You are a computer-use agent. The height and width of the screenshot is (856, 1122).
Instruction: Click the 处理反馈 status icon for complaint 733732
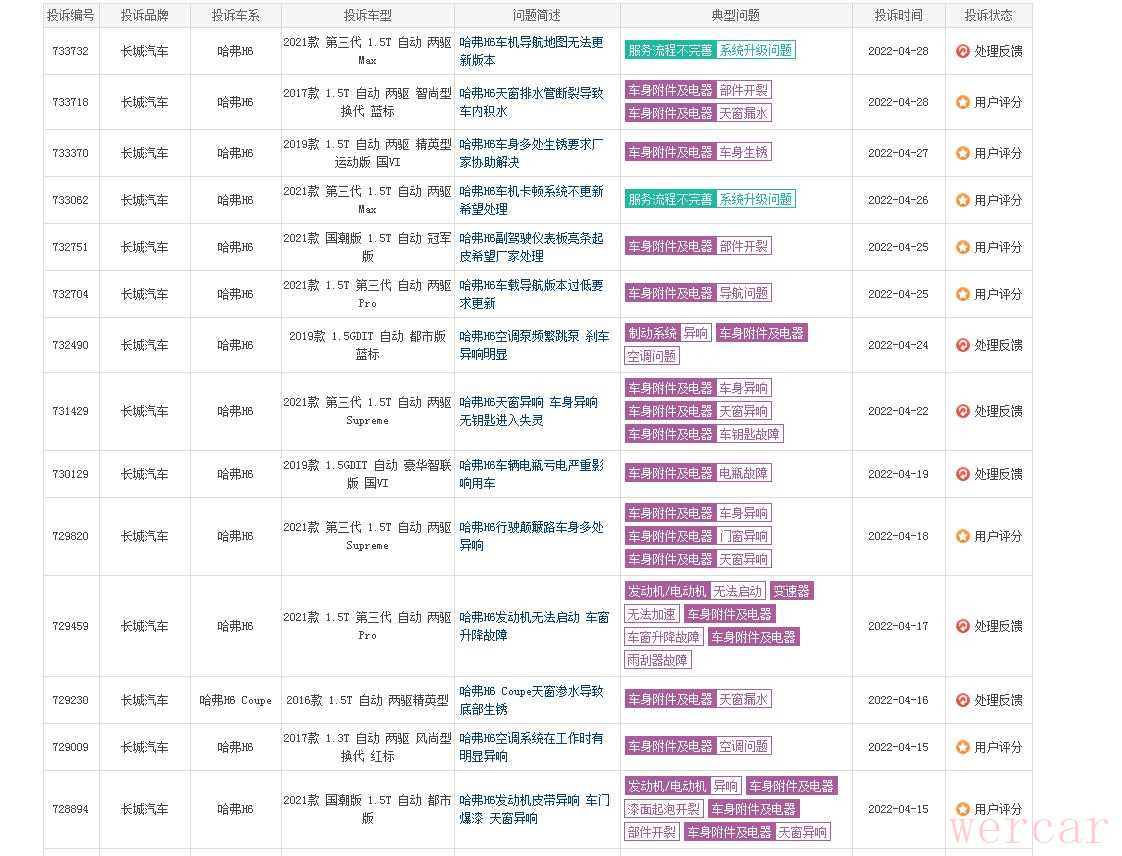(963, 51)
